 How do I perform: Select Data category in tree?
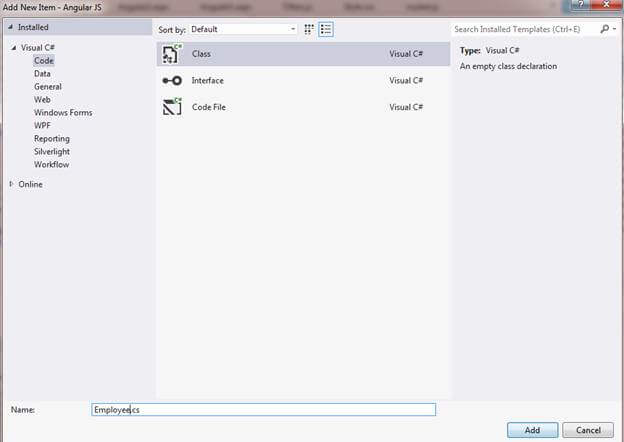pos(42,74)
